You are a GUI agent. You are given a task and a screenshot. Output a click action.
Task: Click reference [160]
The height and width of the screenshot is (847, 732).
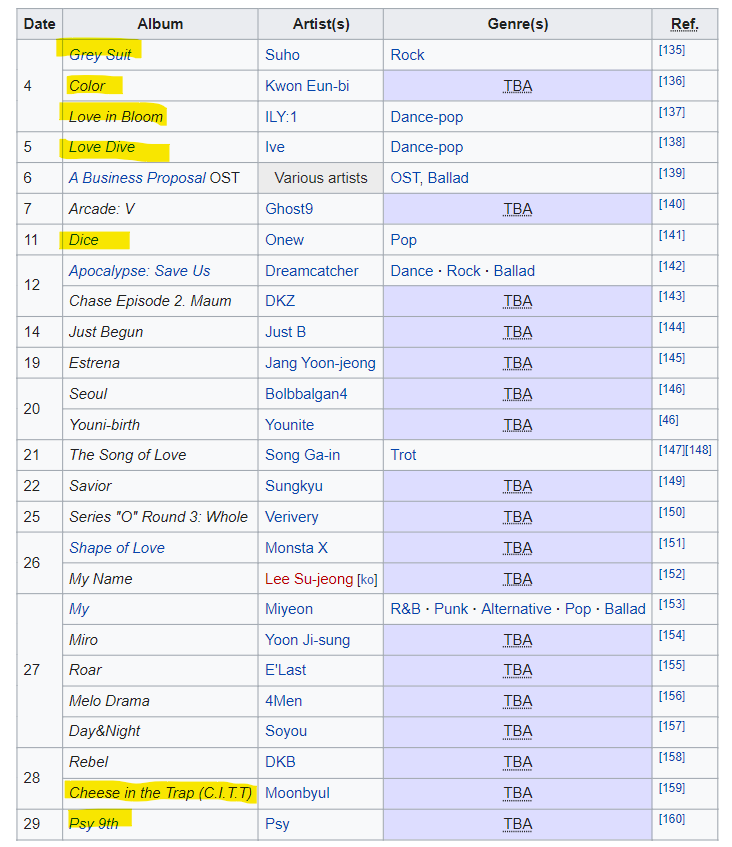[671, 819]
